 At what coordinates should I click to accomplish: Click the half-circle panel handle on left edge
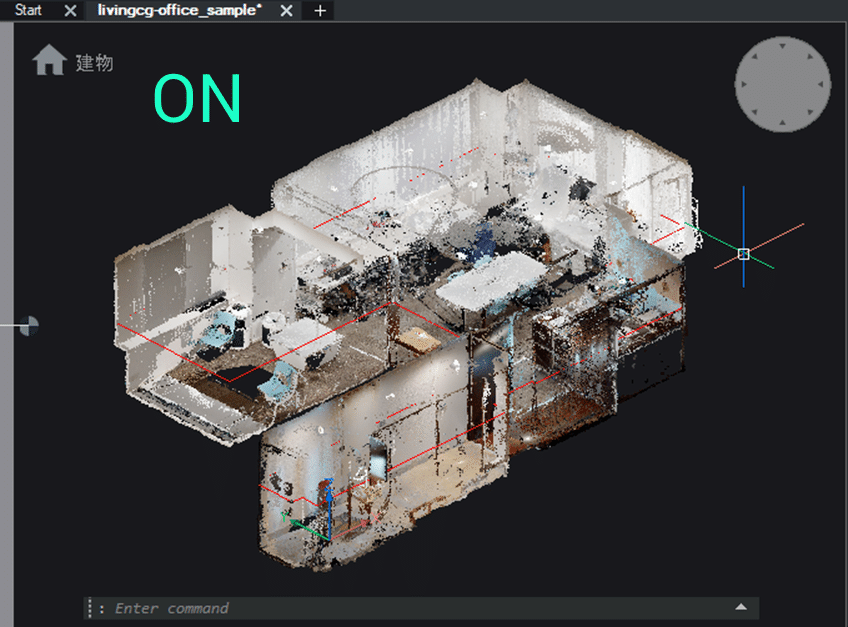[29, 326]
